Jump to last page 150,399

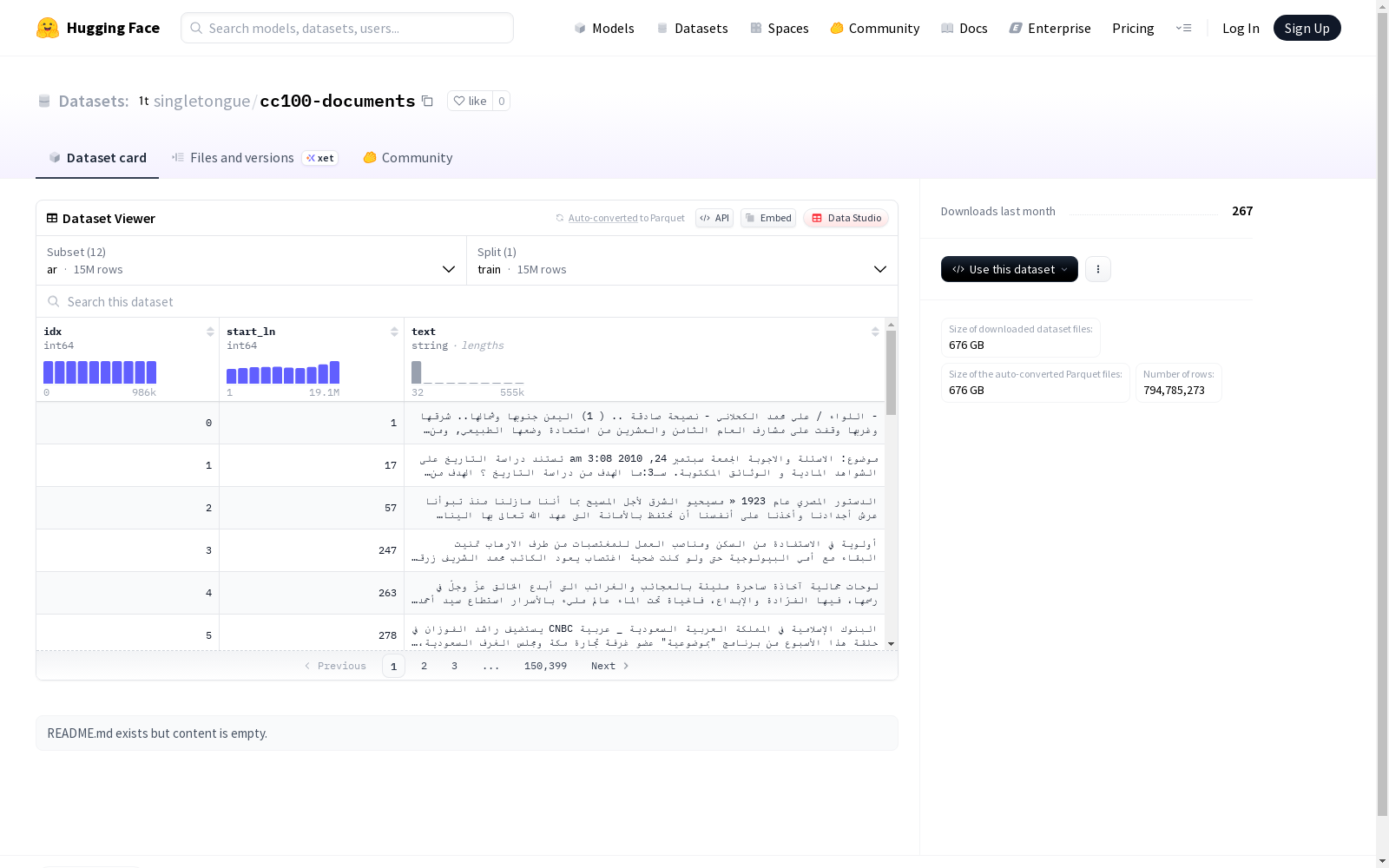coord(545,666)
